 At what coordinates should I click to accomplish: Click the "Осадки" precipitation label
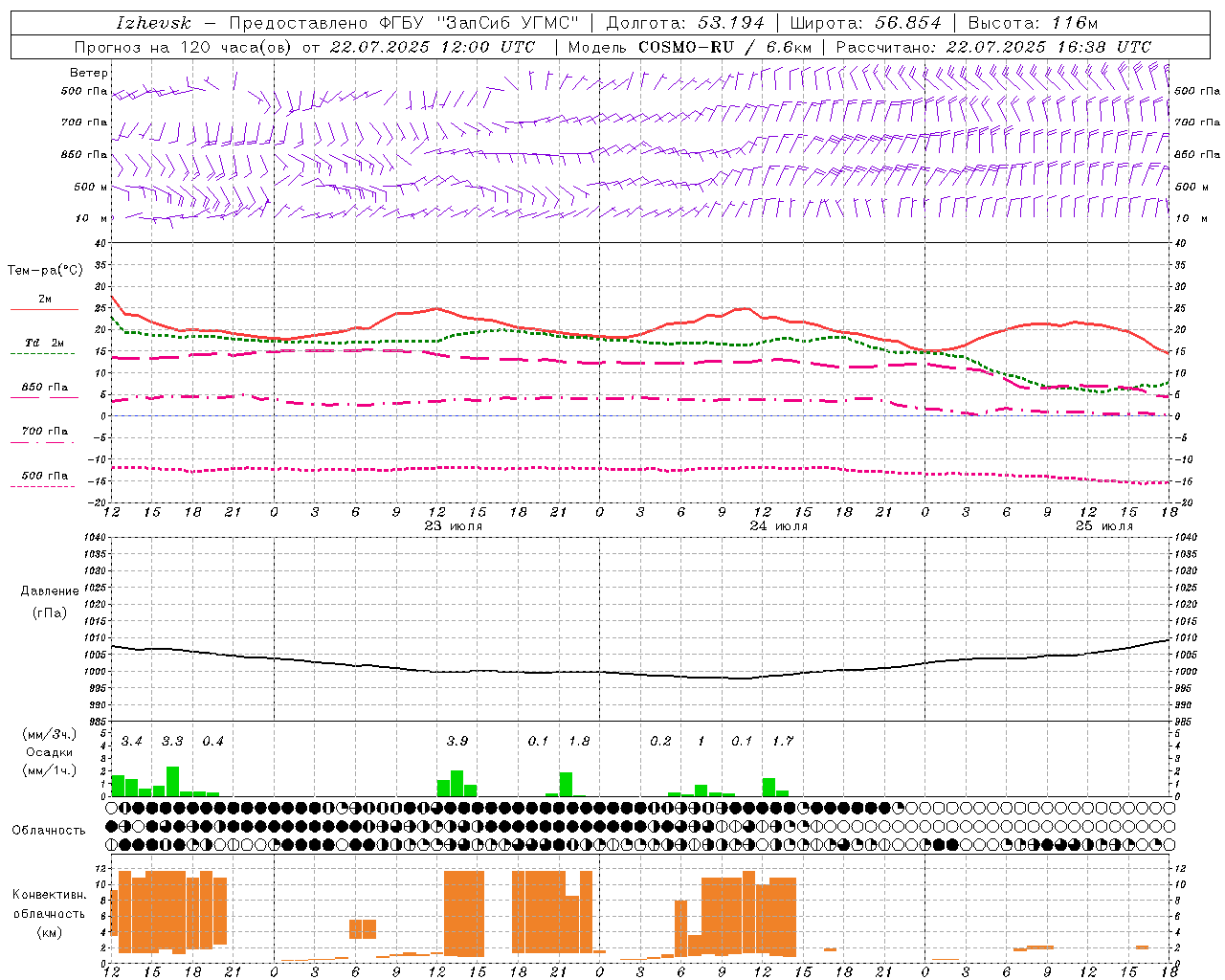point(50,752)
